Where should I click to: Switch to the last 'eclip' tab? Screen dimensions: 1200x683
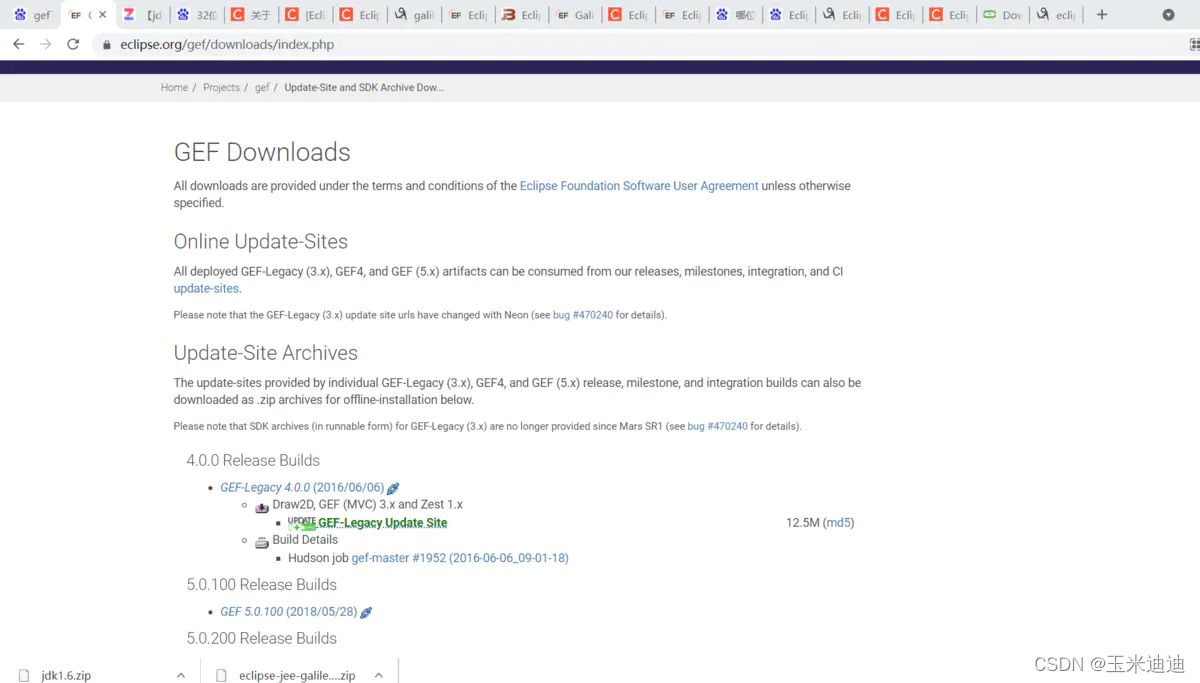pos(1056,15)
